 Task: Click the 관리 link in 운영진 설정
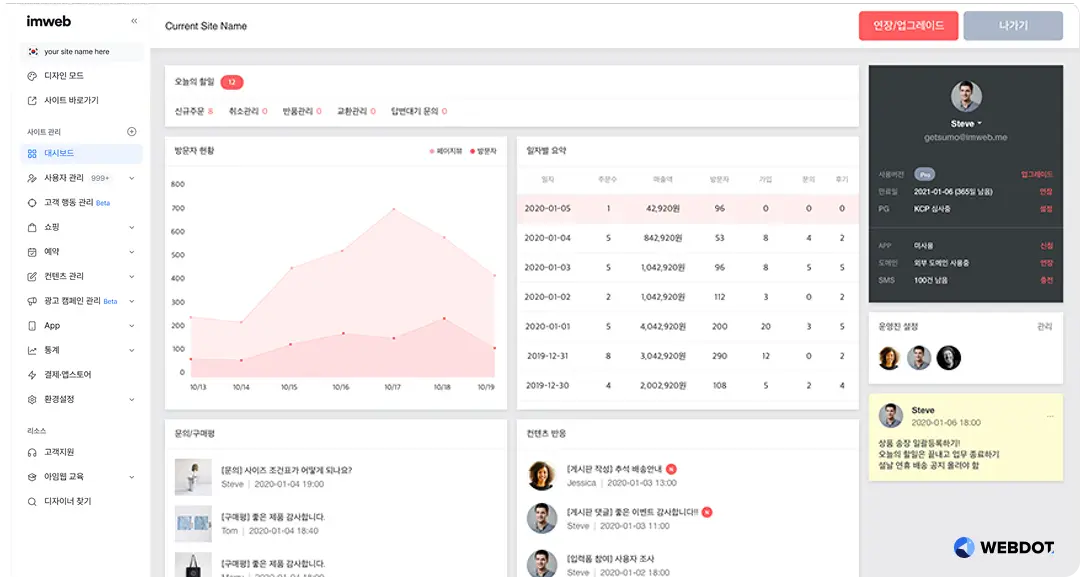(x=1045, y=326)
